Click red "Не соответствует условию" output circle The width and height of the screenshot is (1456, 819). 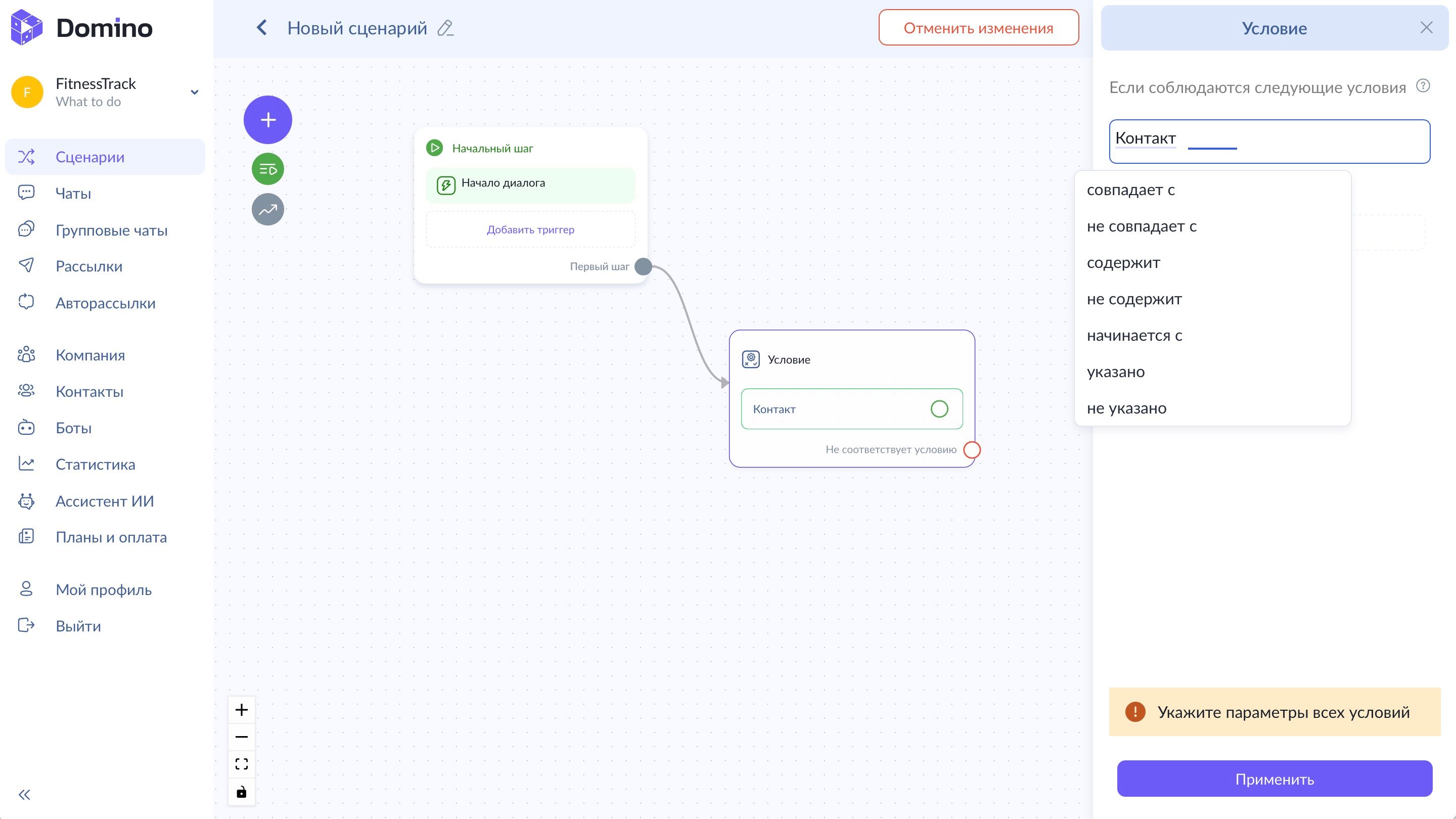pyautogui.click(x=972, y=450)
